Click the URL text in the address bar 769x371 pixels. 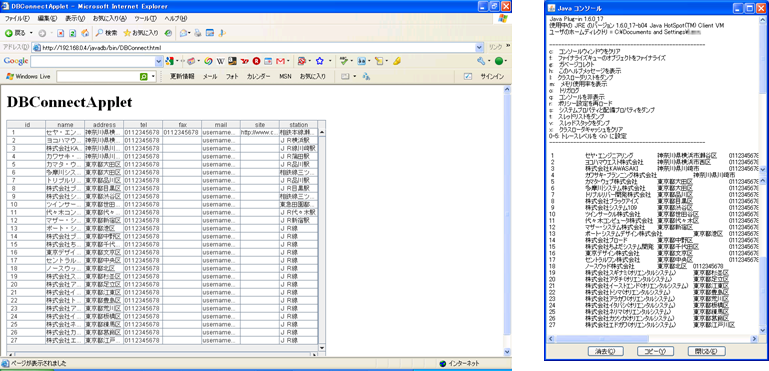(102, 48)
